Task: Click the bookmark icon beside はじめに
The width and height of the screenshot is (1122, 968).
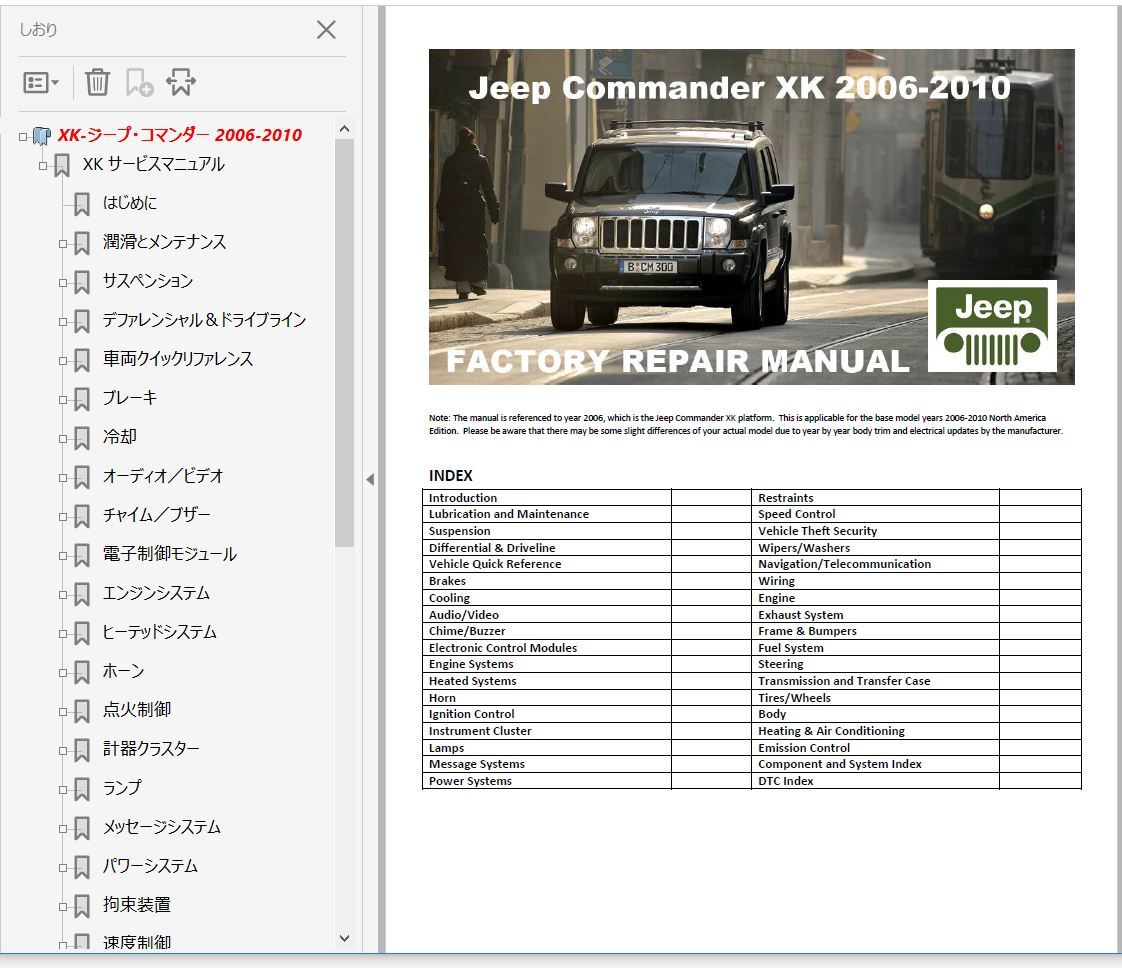Action: pos(82,204)
